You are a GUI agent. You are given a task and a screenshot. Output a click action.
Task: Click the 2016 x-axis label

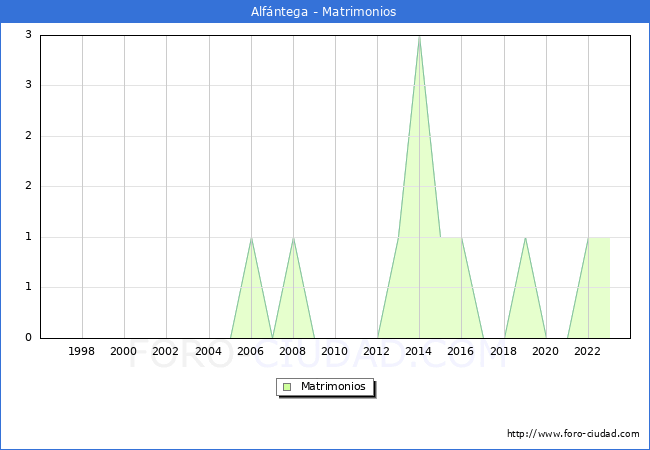(461, 351)
